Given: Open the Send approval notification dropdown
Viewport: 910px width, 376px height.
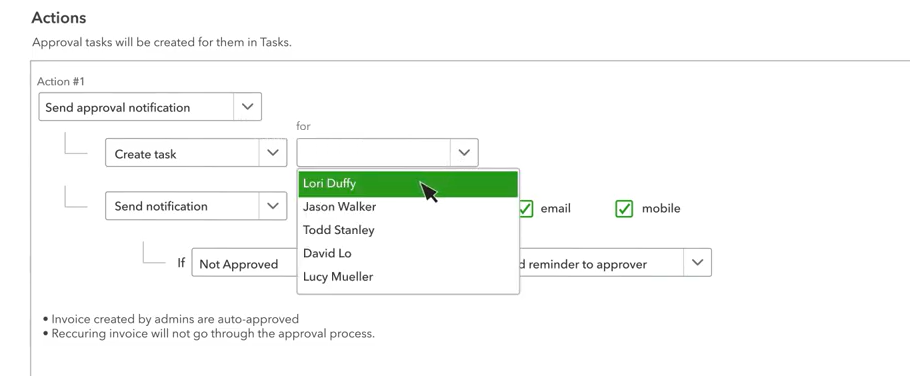Looking at the screenshot, I should (x=150, y=107).
